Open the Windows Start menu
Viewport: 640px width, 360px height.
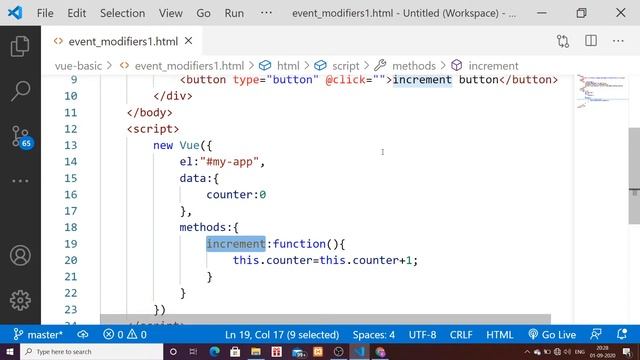tap(10, 351)
